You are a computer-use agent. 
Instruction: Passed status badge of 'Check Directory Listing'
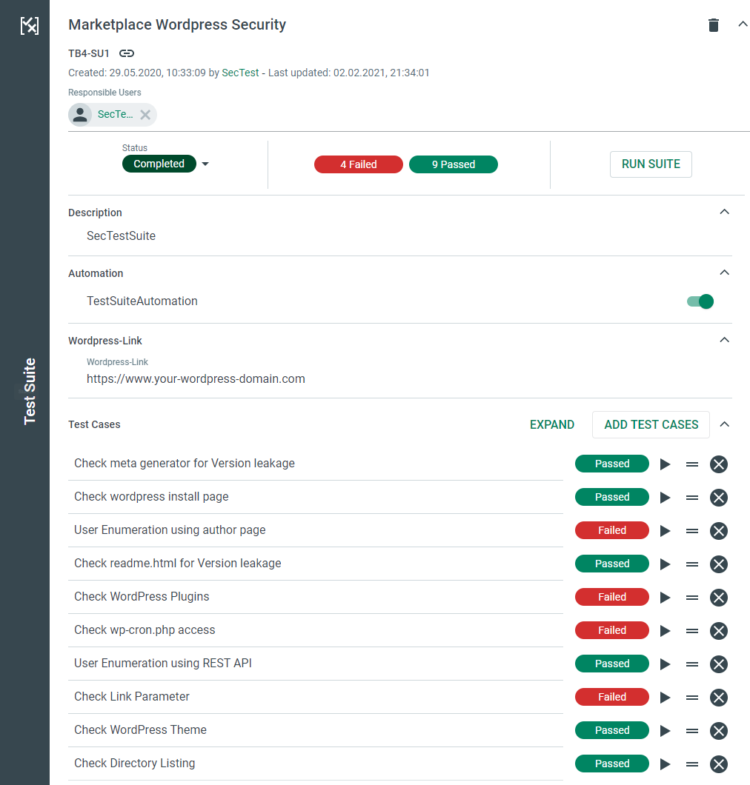(x=612, y=763)
